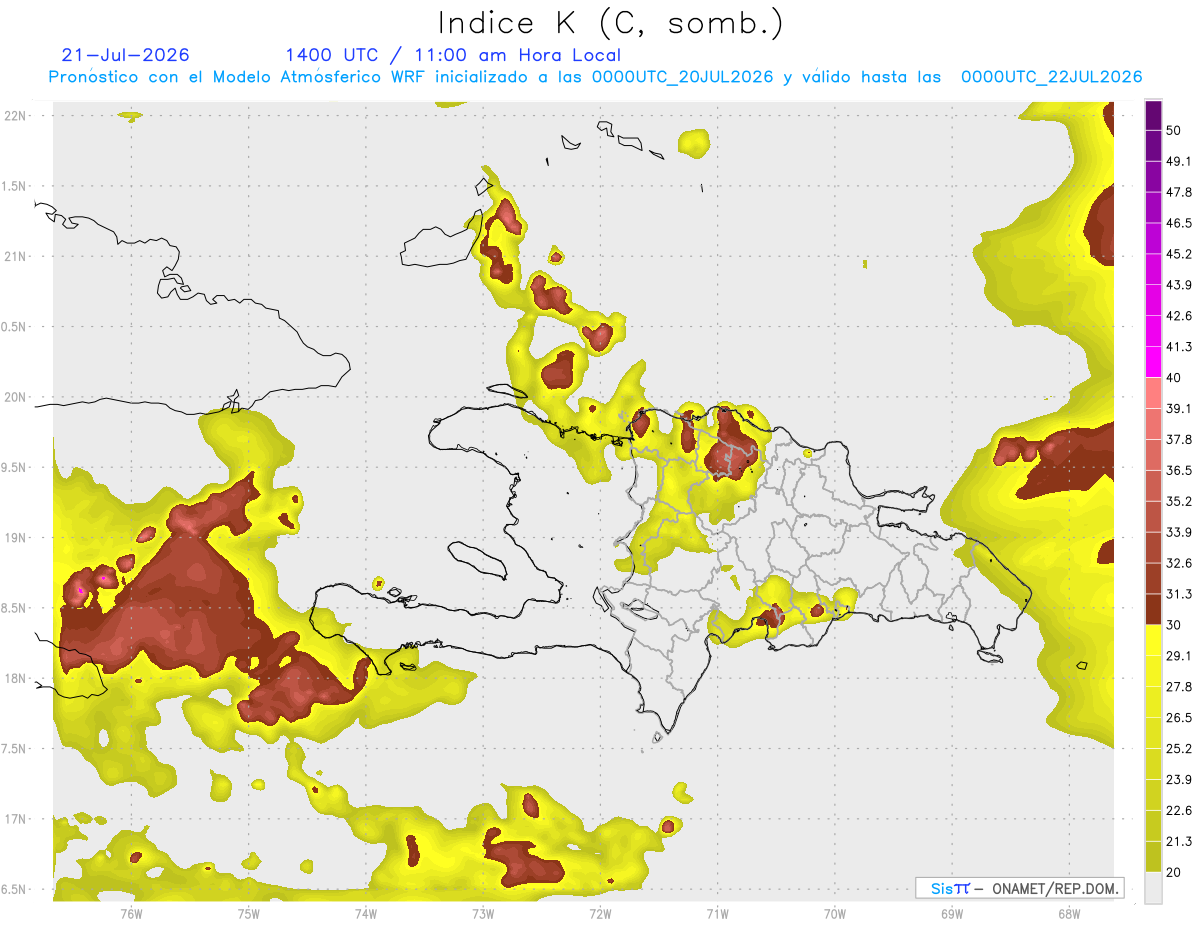This screenshot has height=927, width=1200.
Task: Click the legend value "49.1"
Action: (1178, 161)
